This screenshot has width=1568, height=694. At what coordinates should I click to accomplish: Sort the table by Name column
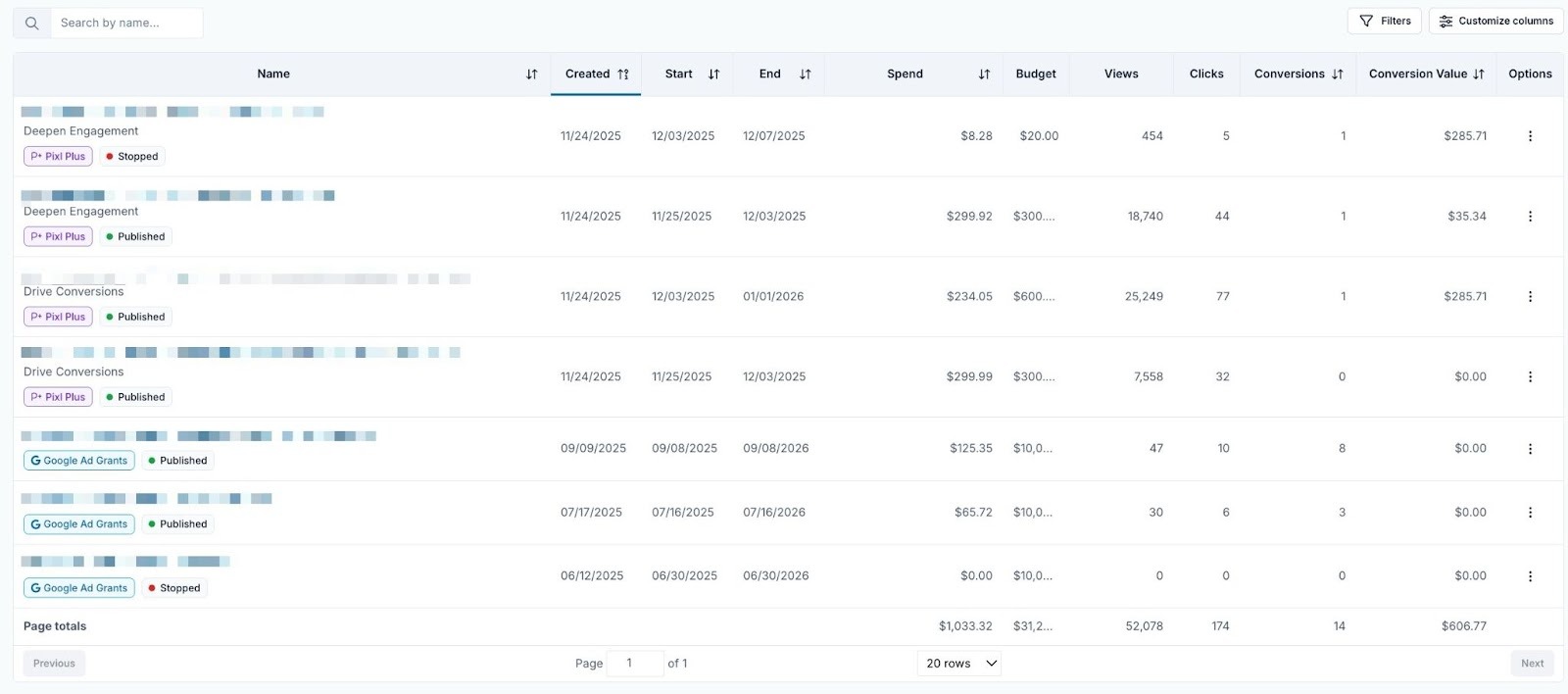point(531,74)
